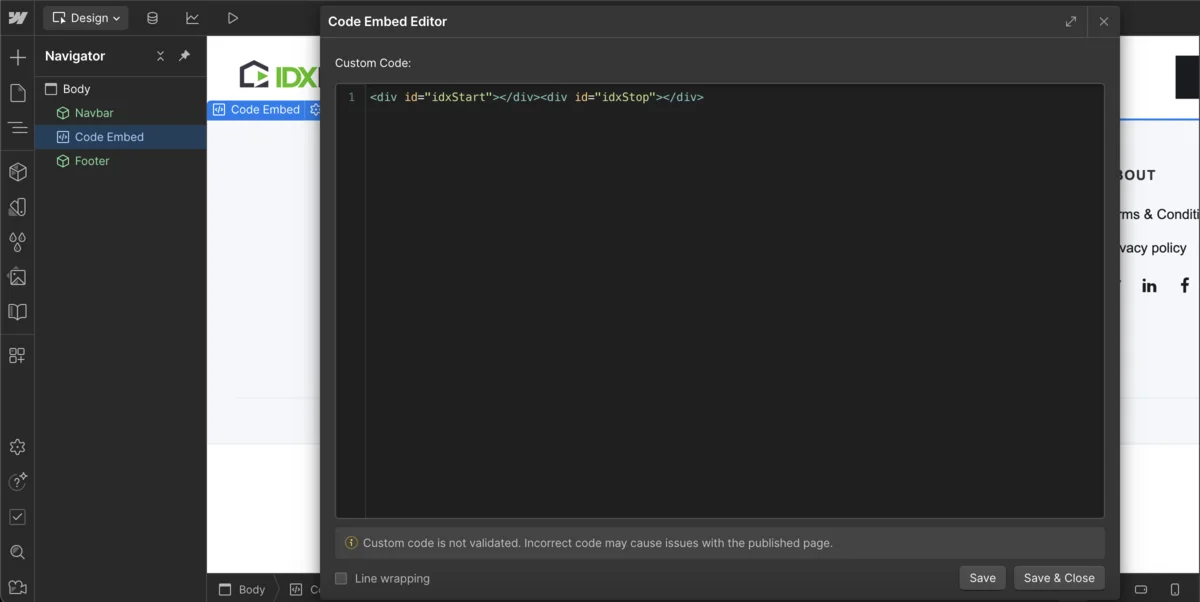Click the Preview play icon
The height and width of the screenshot is (602, 1200).
tap(232, 18)
